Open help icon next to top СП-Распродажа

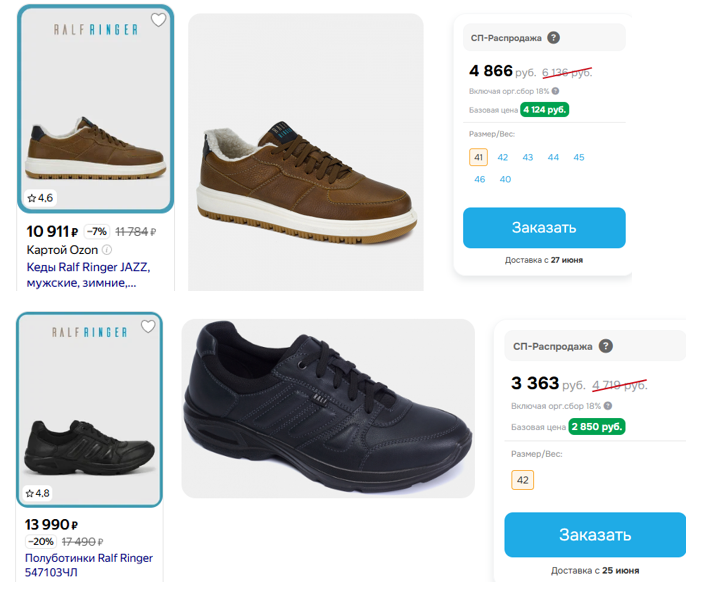(553, 38)
